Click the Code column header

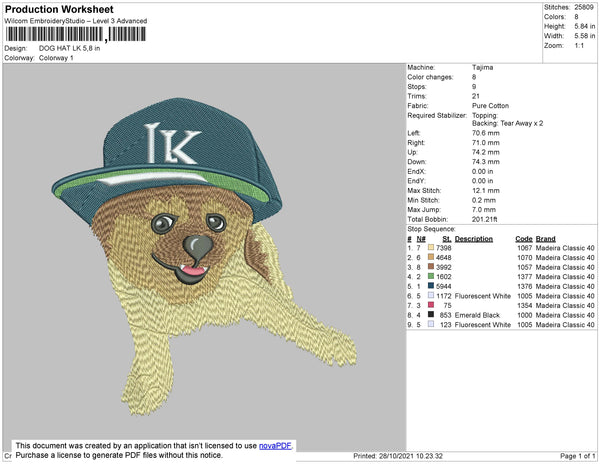point(523,239)
